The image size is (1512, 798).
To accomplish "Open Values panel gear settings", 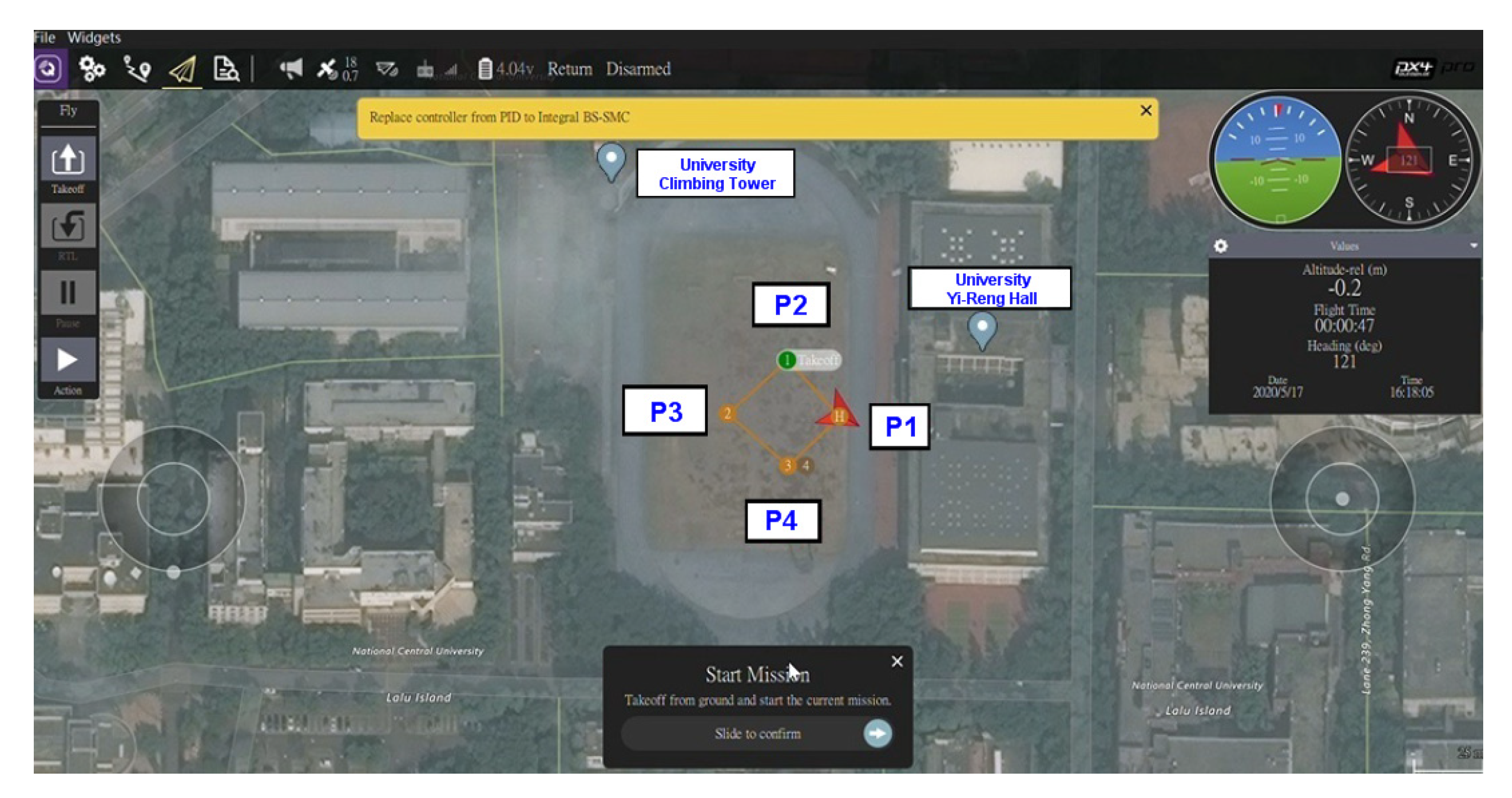I will pos(1220,246).
